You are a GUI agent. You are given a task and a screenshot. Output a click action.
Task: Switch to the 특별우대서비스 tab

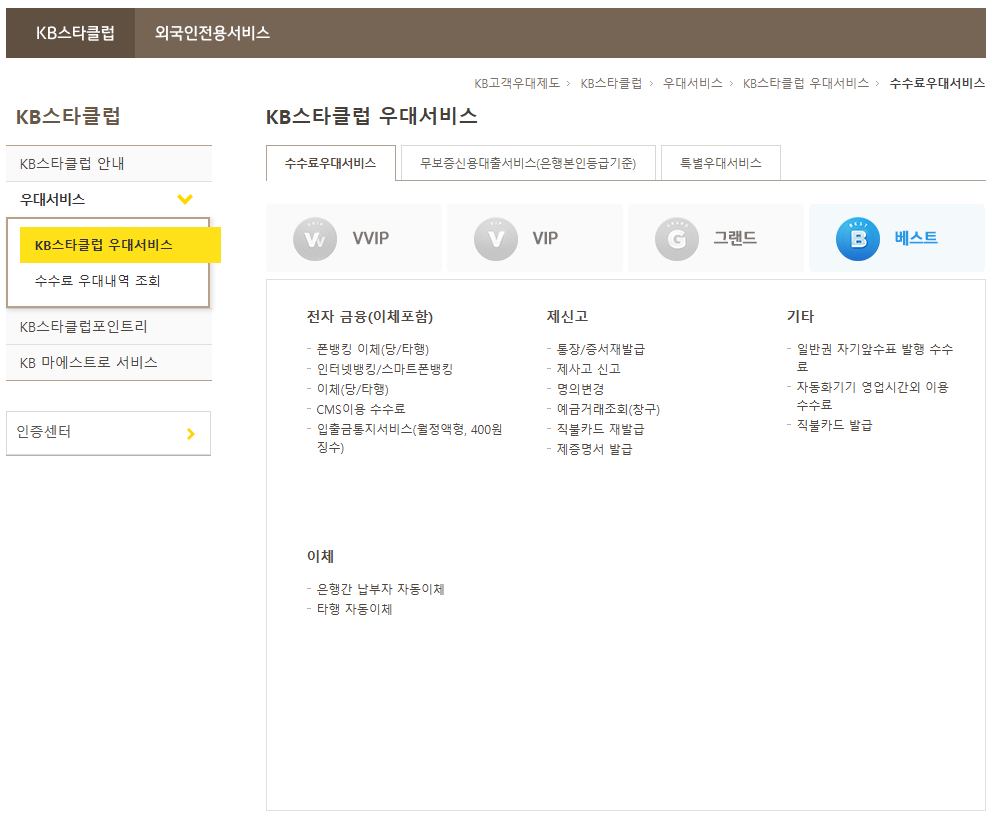[x=720, y=163]
